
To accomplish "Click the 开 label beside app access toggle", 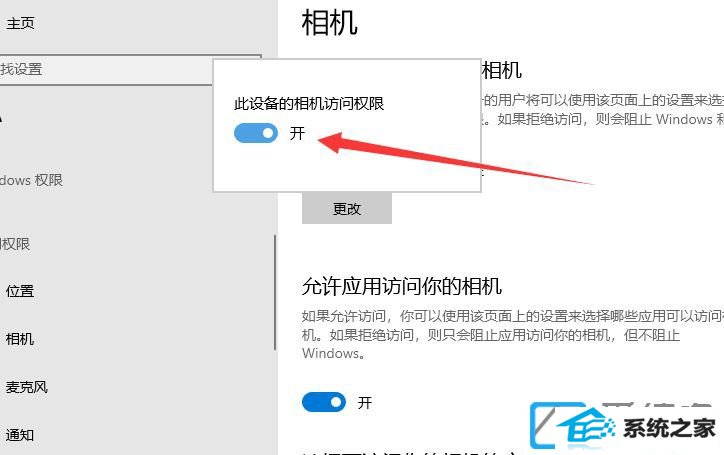I will (365, 402).
